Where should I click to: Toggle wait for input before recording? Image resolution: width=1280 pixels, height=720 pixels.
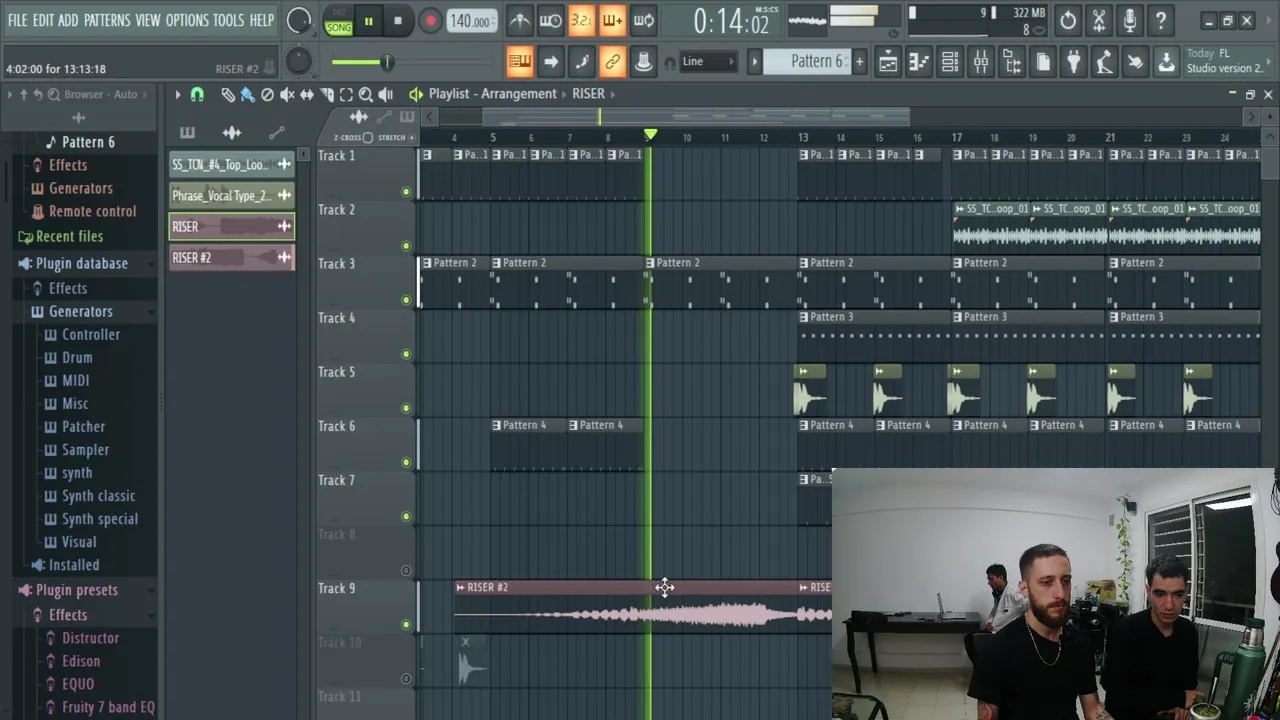coord(550,21)
